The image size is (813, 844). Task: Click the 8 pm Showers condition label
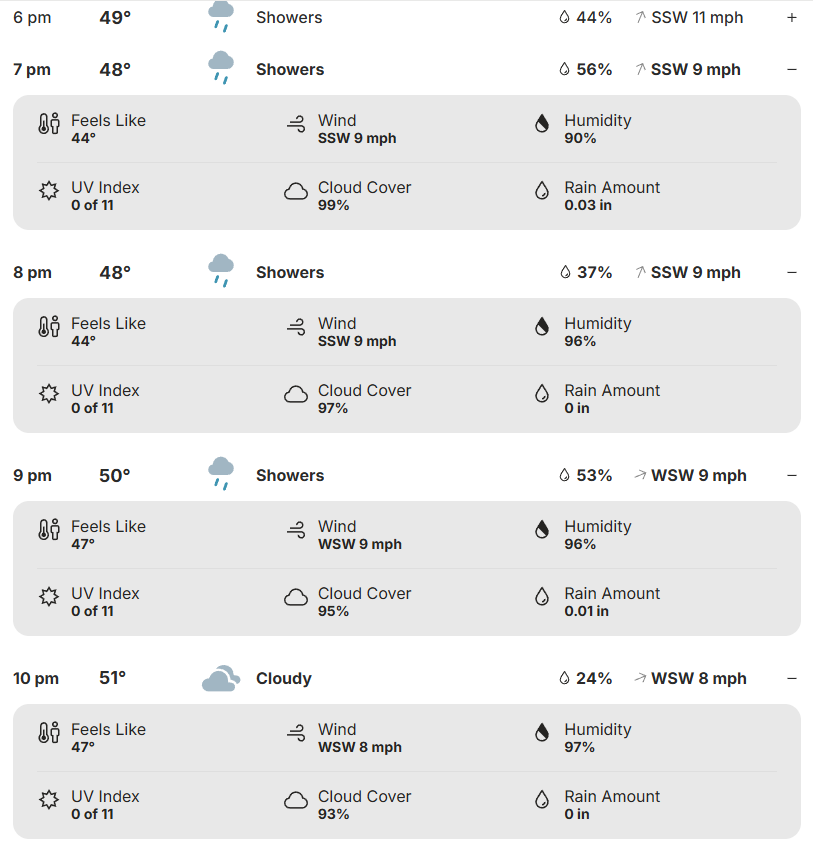click(290, 273)
